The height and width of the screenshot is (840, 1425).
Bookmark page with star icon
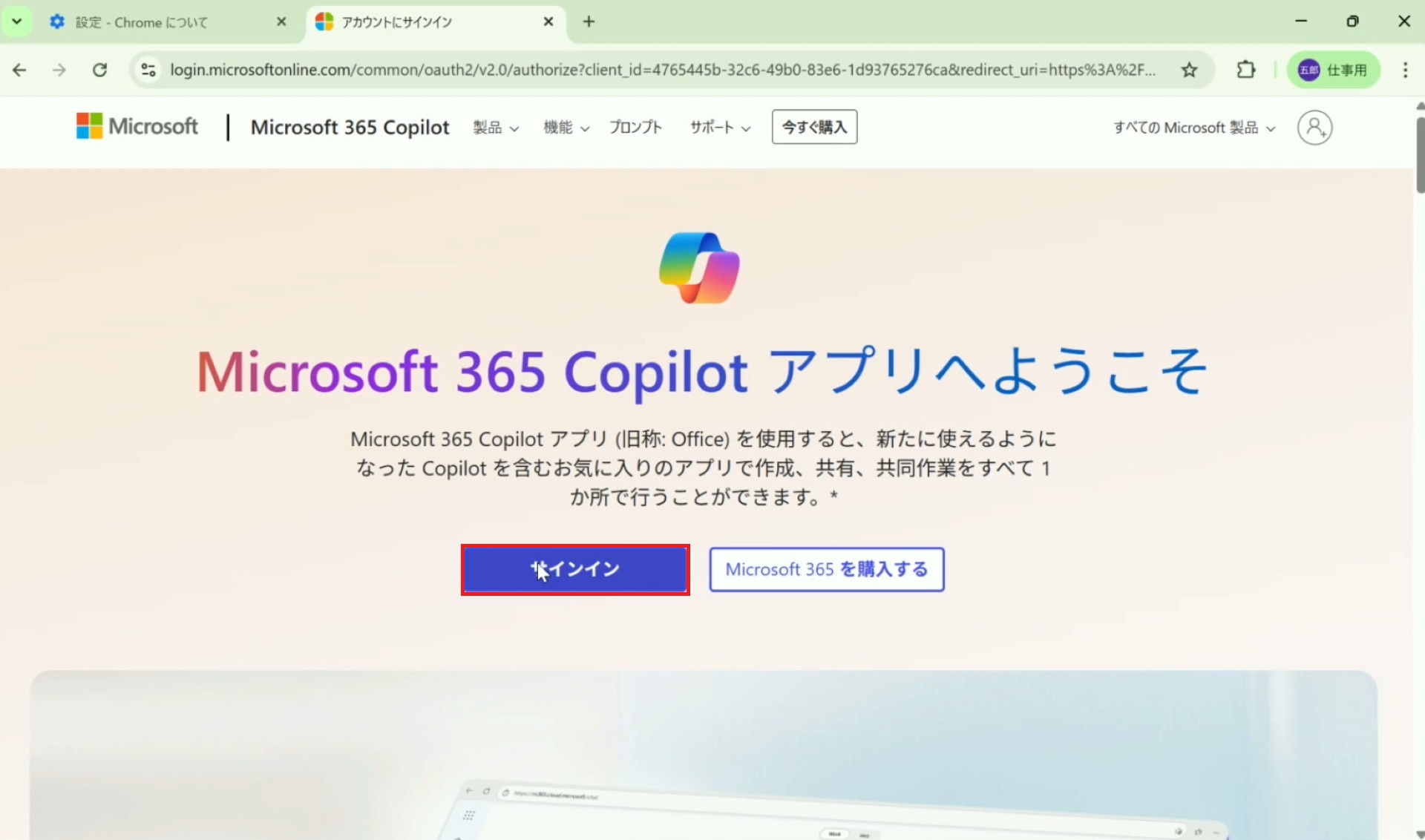1189,70
